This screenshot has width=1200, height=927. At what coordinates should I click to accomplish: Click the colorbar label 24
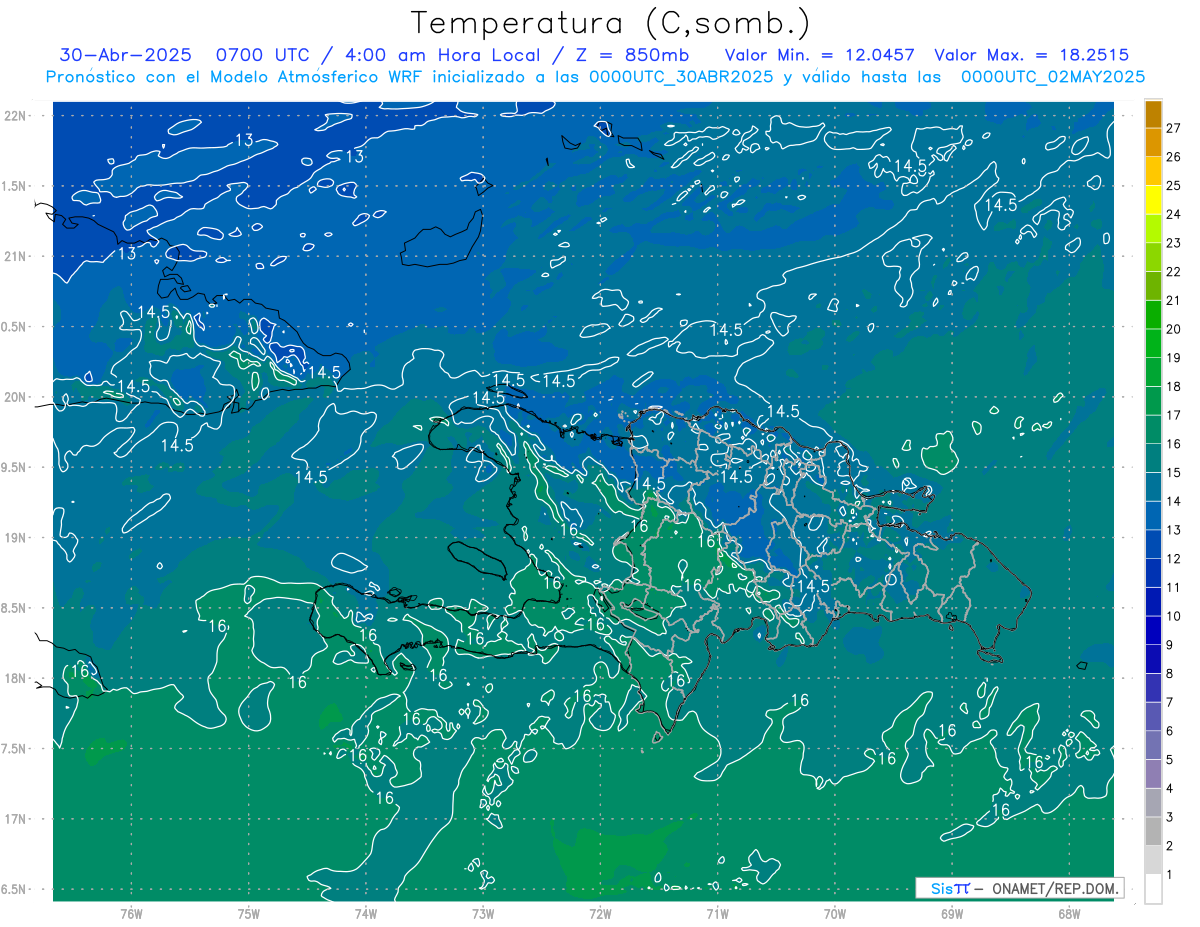1173,214
